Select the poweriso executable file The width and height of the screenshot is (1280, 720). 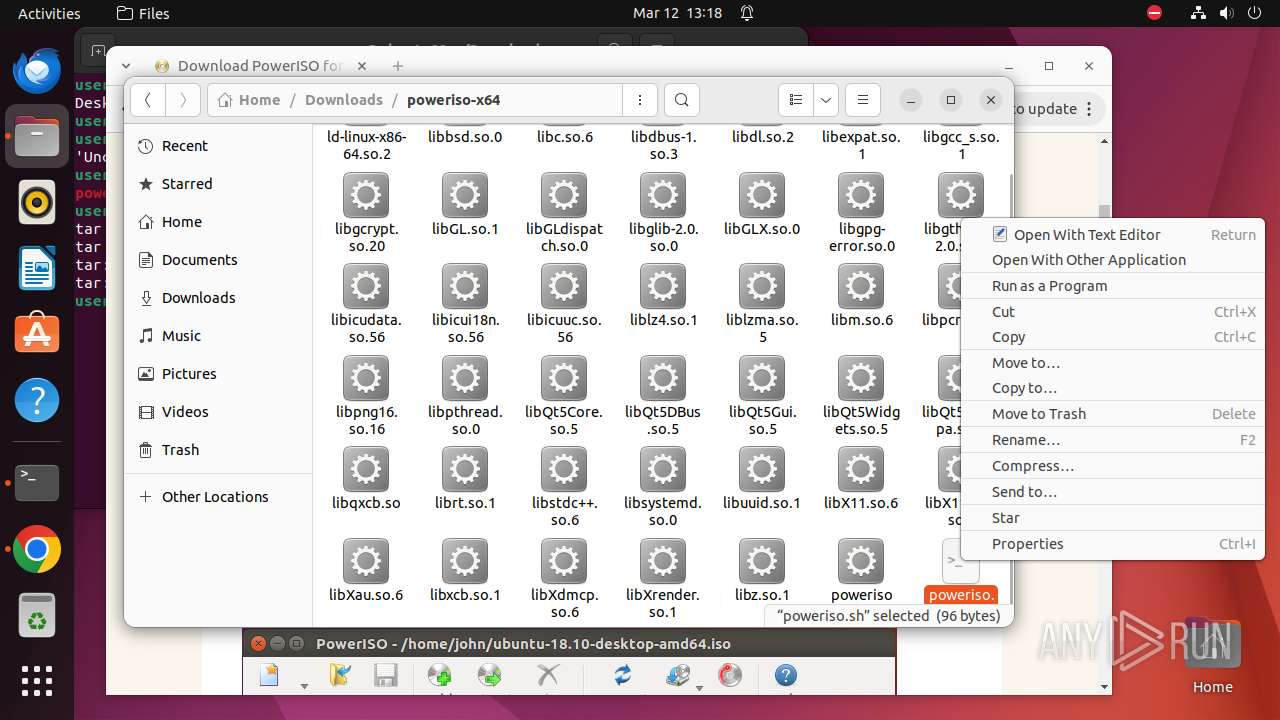pyautogui.click(x=861, y=570)
